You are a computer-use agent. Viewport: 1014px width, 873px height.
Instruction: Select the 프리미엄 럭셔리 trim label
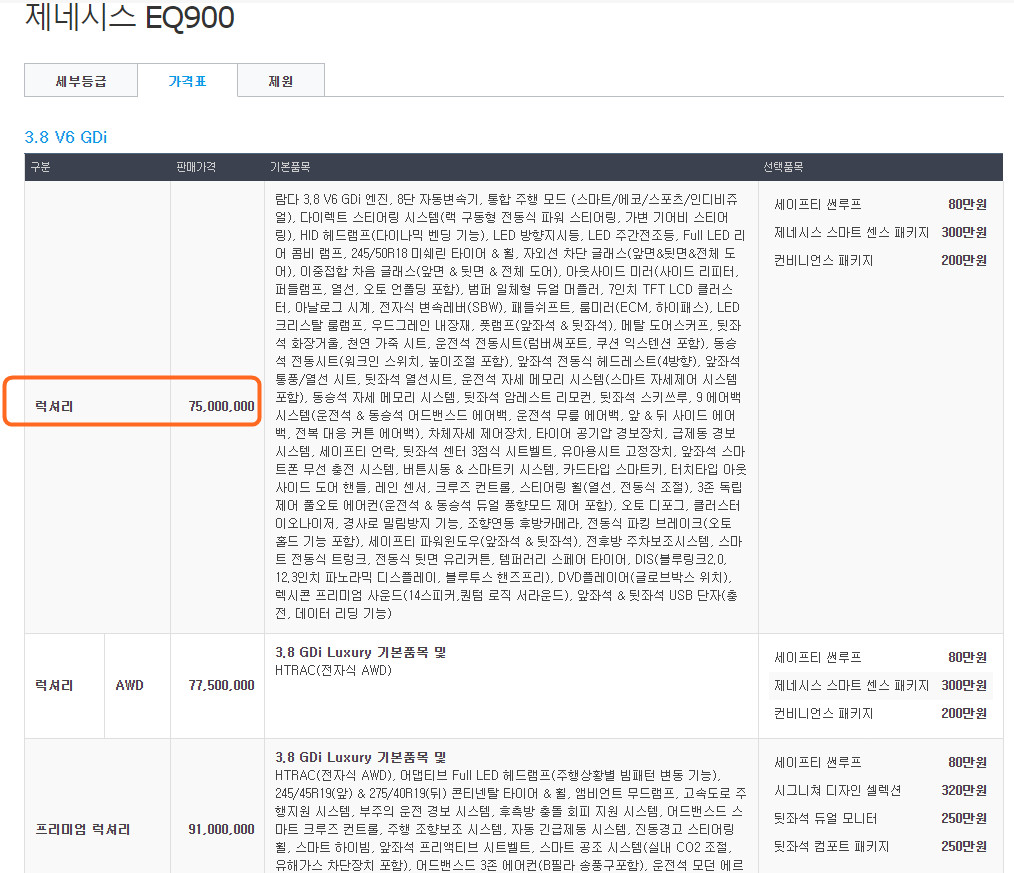83,829
